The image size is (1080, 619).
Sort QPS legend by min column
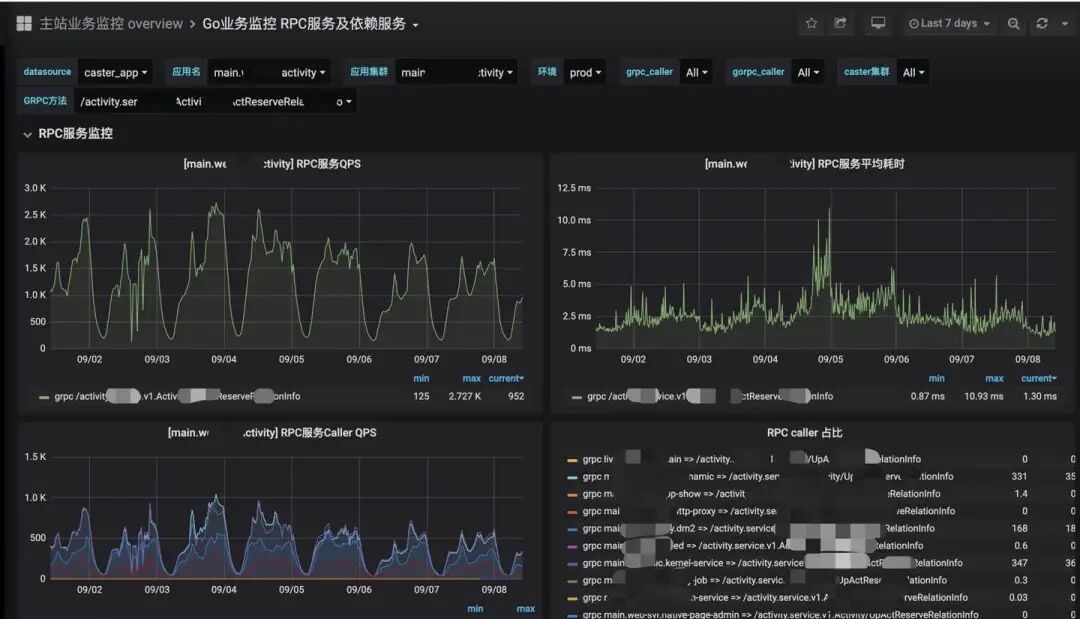421,379
